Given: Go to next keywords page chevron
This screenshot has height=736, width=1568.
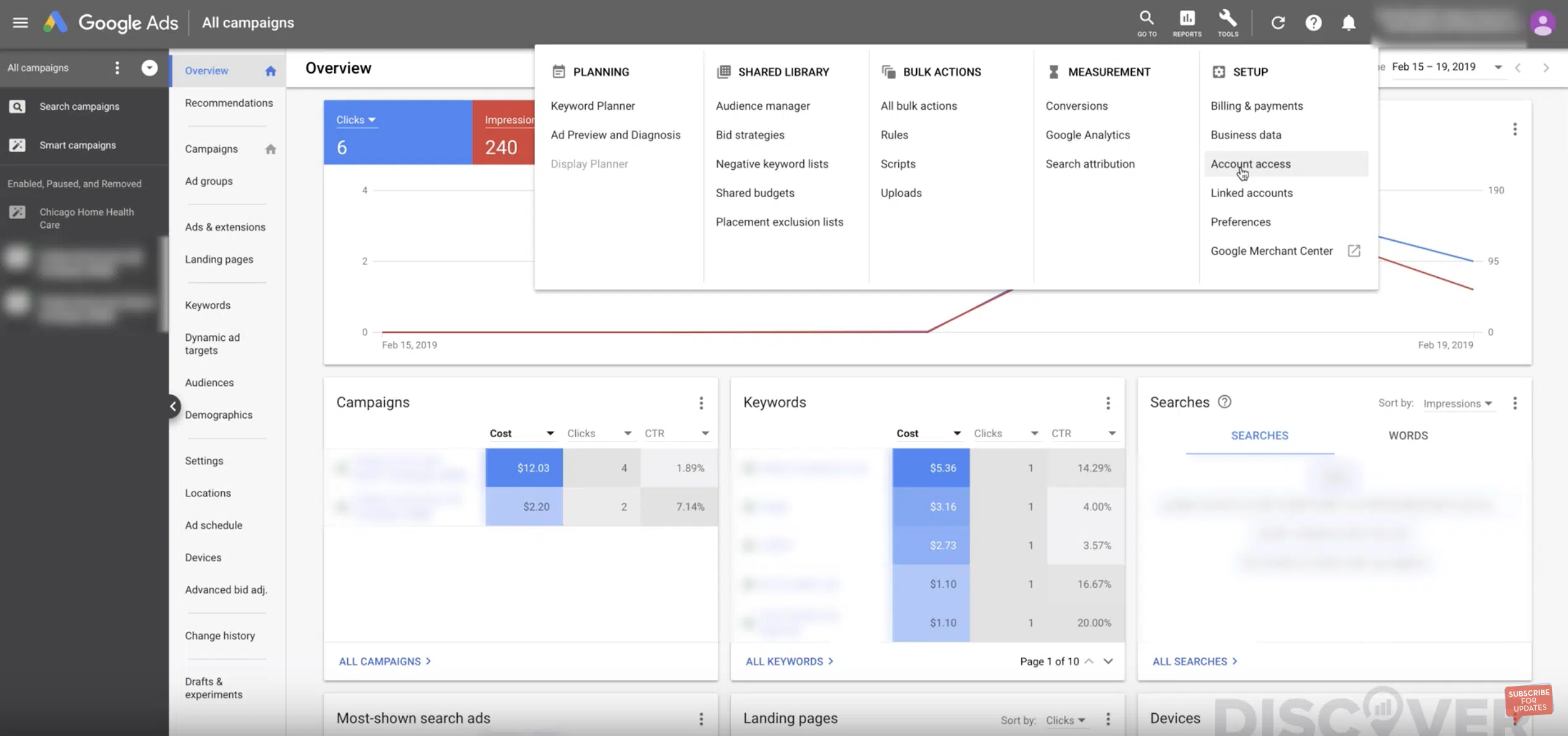Looking at the screenshot, I should point(1108,661).
